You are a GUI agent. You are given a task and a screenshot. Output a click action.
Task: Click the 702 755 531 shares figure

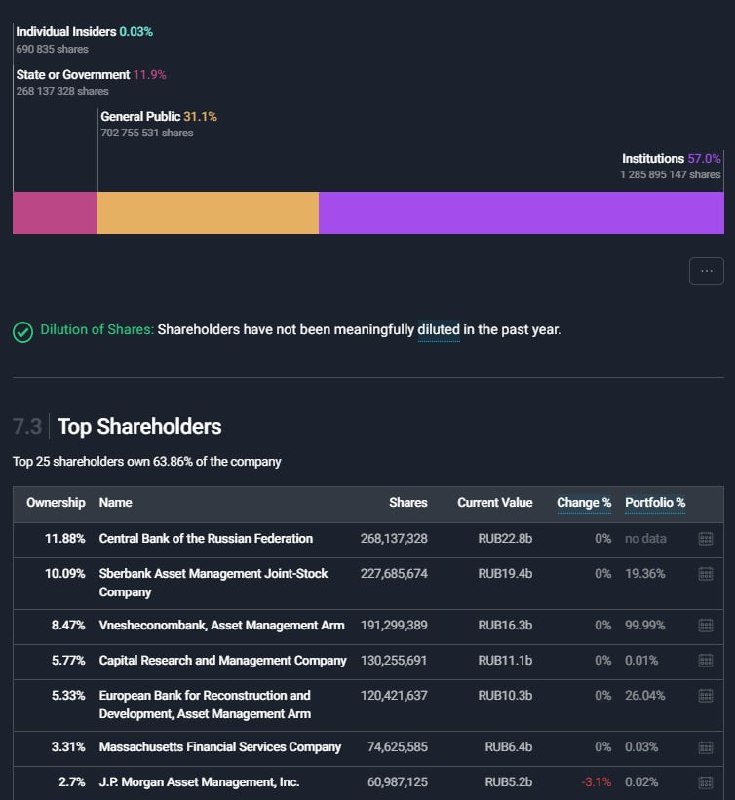coord(147,133)
